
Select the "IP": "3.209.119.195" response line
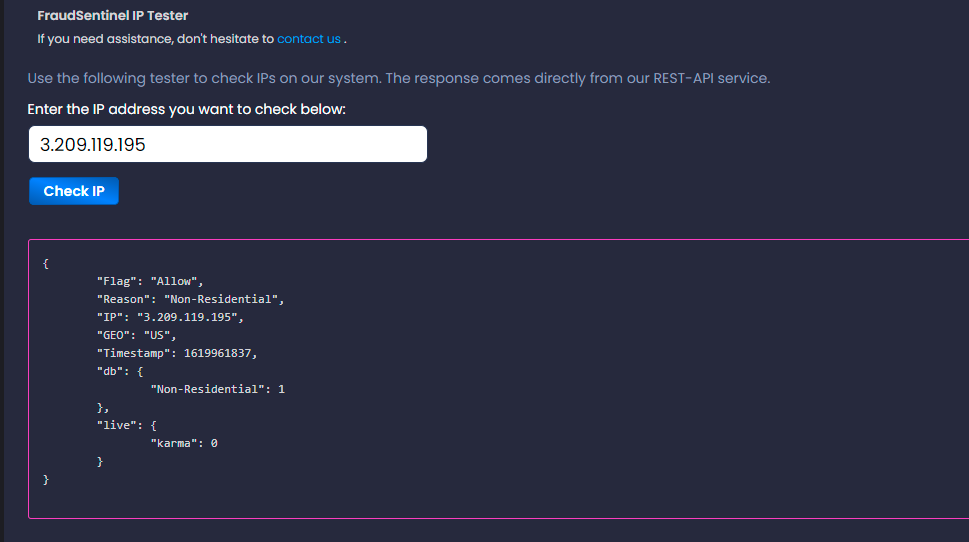[x=170, y=317]
